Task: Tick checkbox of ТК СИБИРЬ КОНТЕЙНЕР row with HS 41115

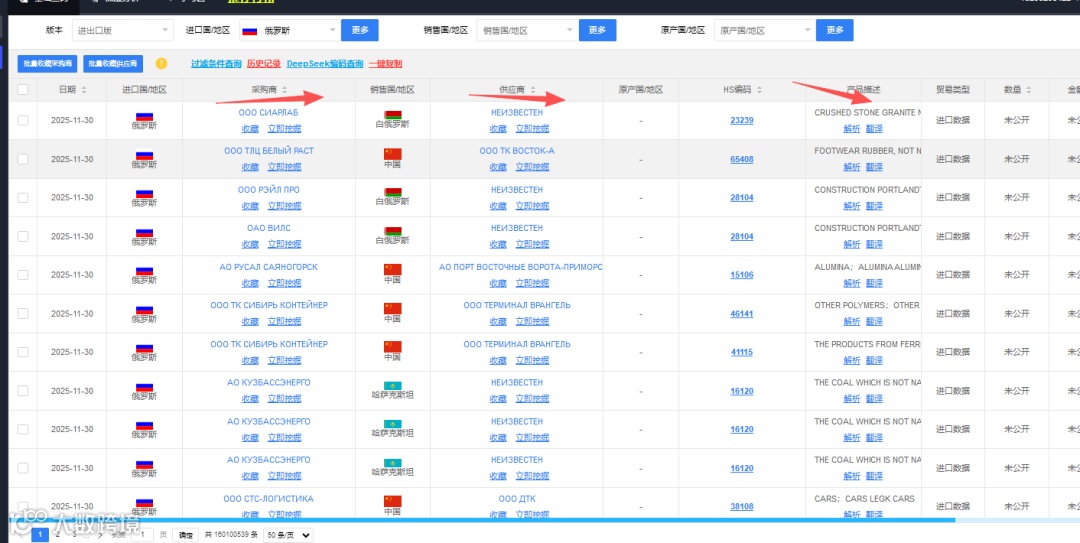Action: [x=23, y=351]
